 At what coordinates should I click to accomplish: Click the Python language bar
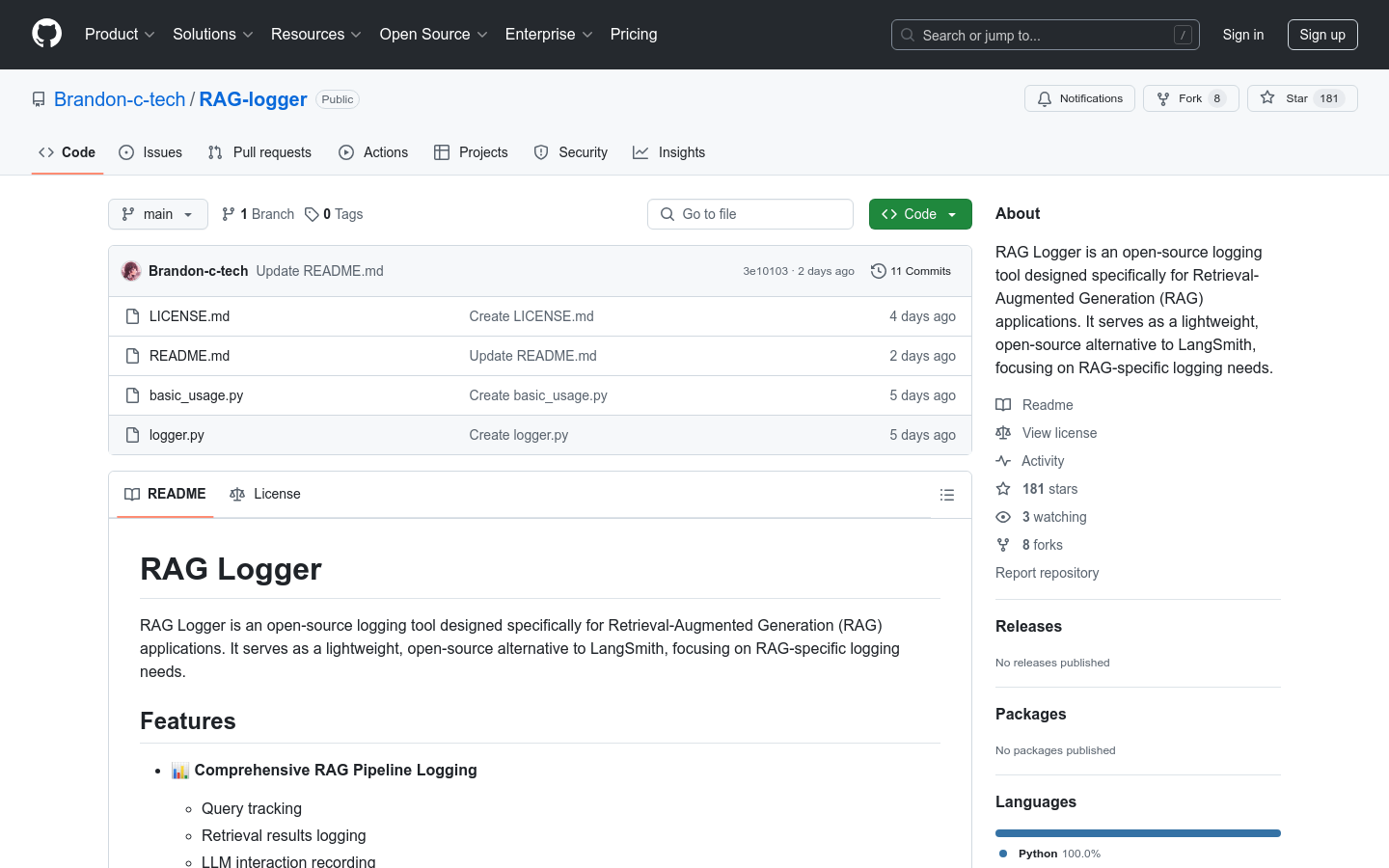point(1138,833)
